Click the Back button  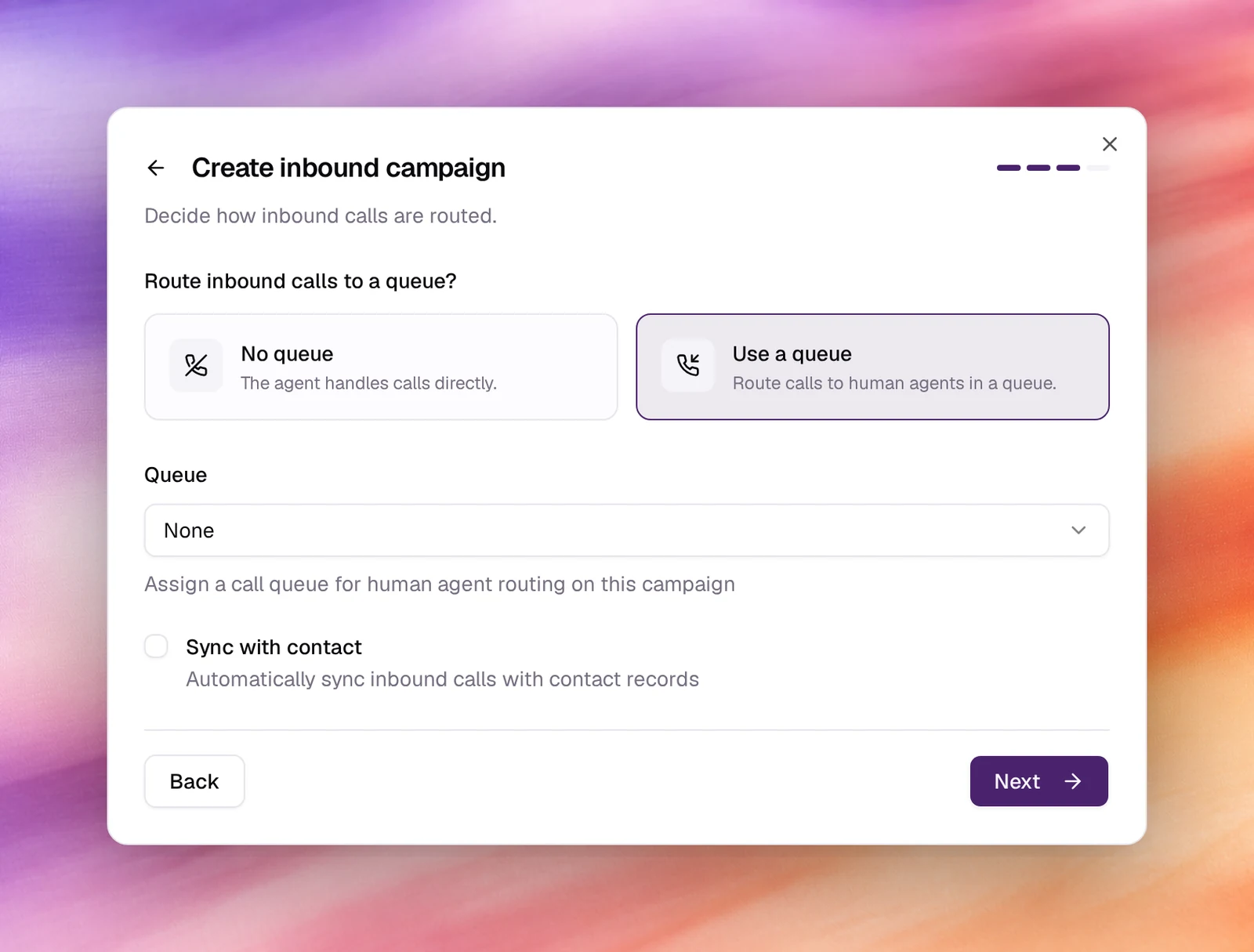(x=194, y=781)
